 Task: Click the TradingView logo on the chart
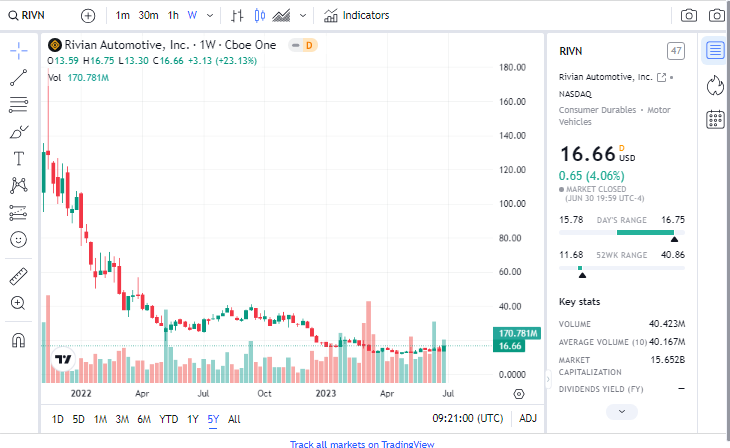pos(63,359)
